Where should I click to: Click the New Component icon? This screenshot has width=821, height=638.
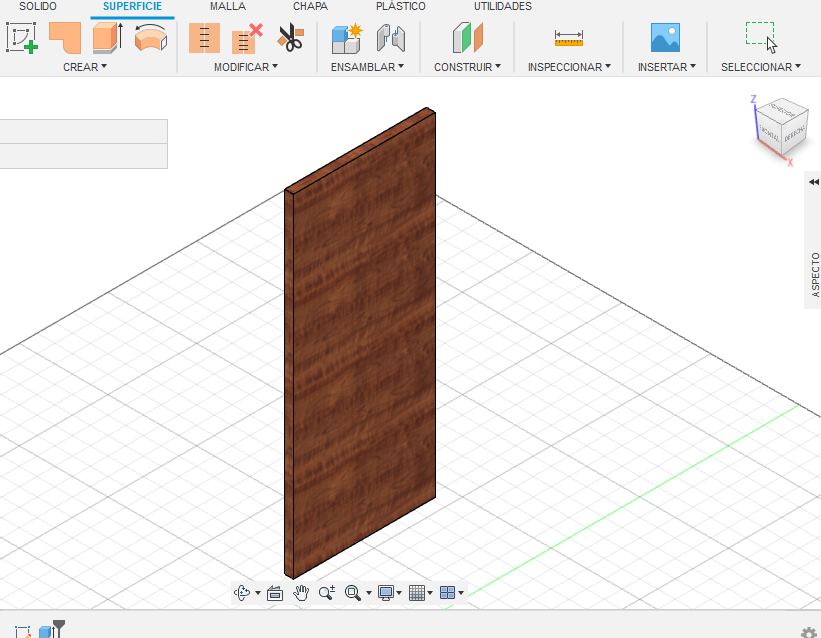(x=347, y=38)
